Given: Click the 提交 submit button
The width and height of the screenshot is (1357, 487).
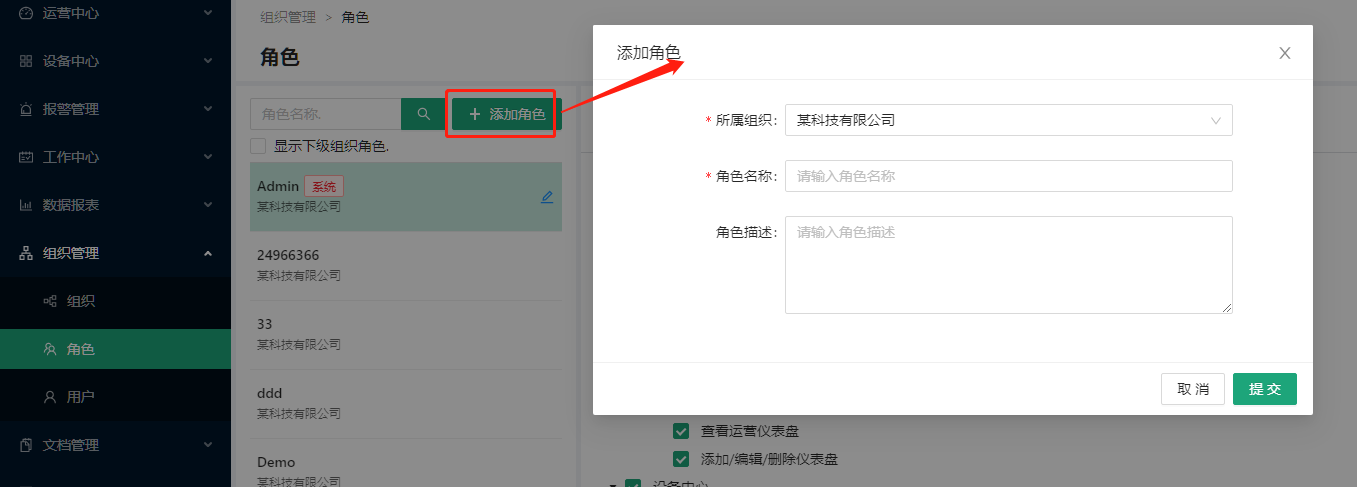Looking at the screenshot, I should click(x=1264, y=389).
